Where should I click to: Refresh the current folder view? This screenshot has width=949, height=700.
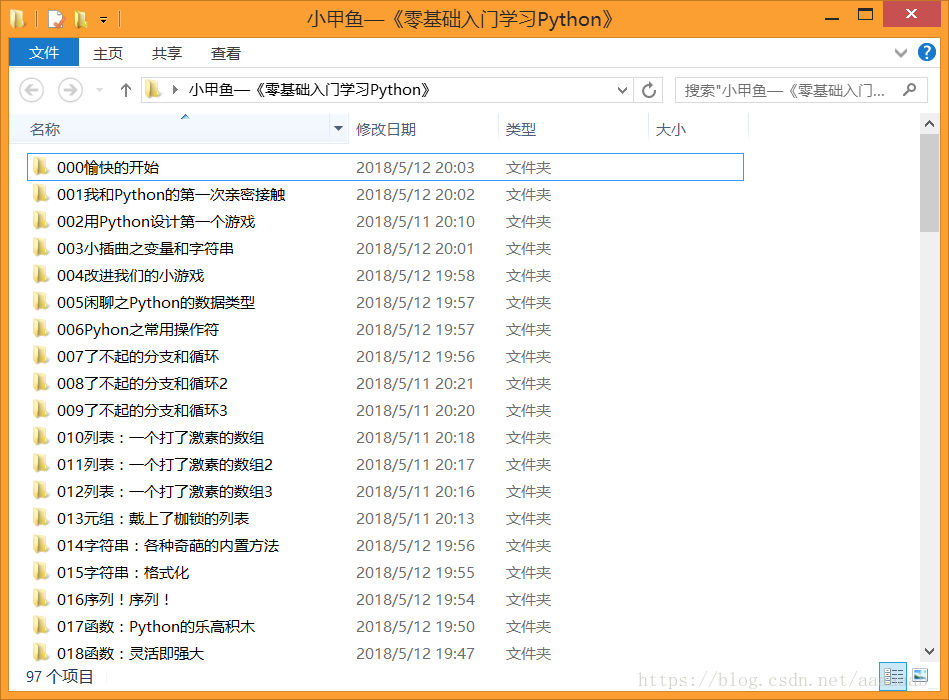click(649, 91)
